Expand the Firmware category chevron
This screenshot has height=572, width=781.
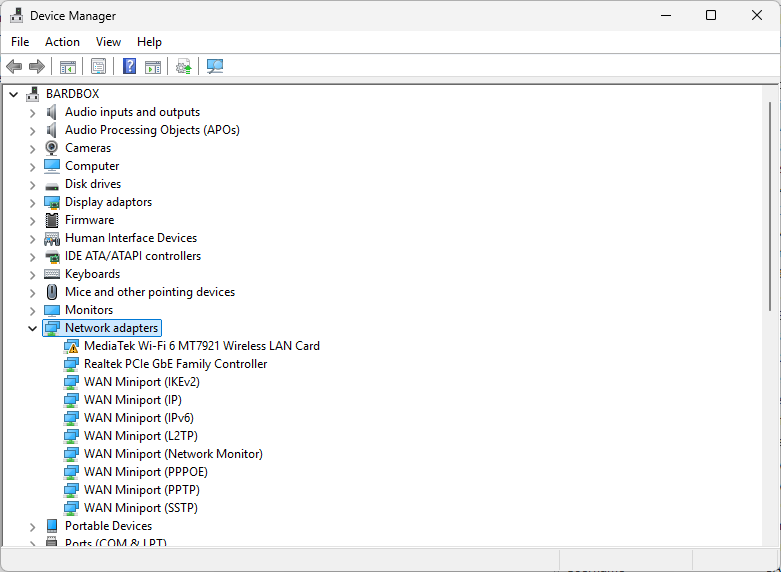point(32,220)
